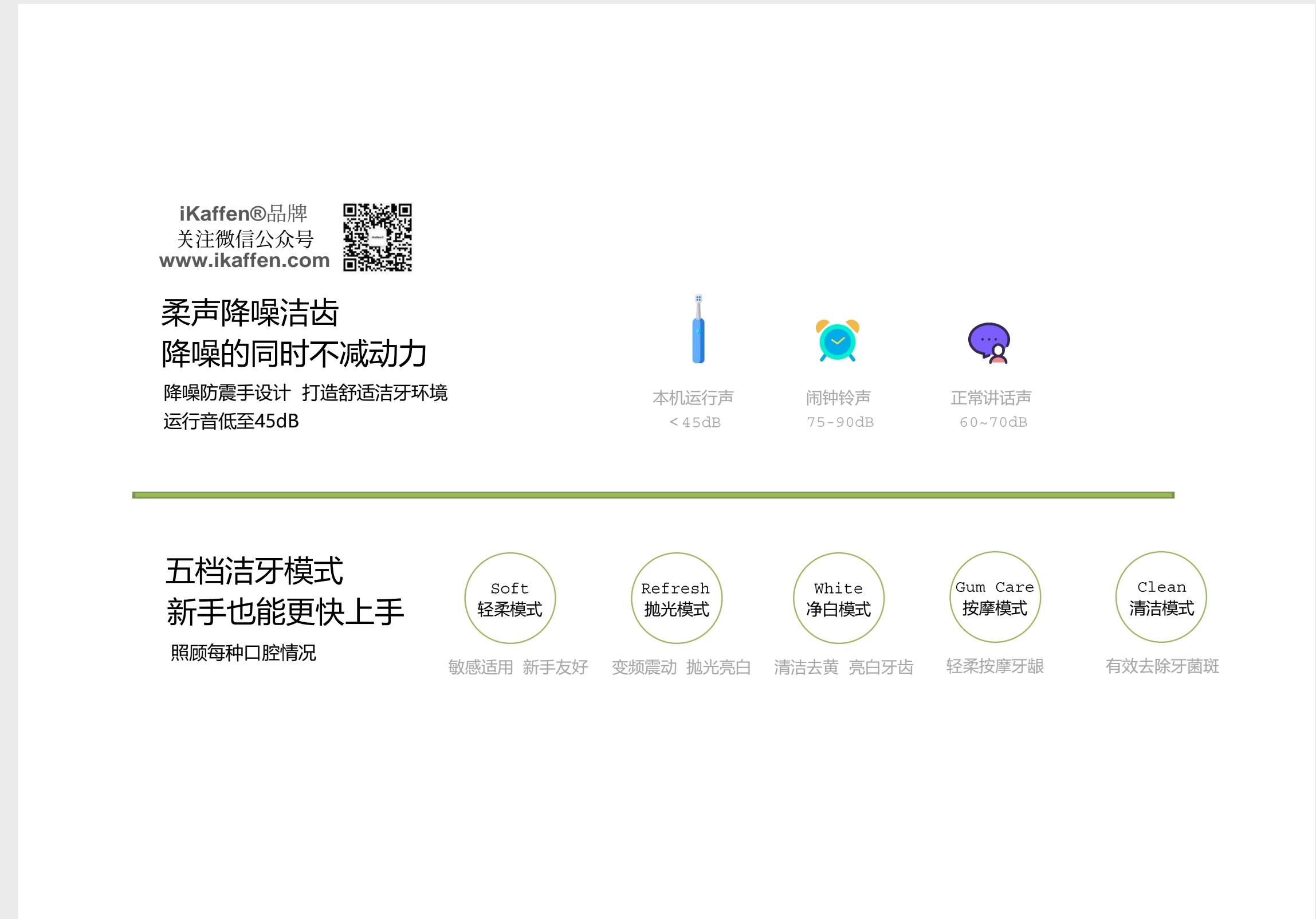This screenshot has width=1316, height=919.
Task: Click the 75-90dB alarm clock value
Action: pos(840,422)
